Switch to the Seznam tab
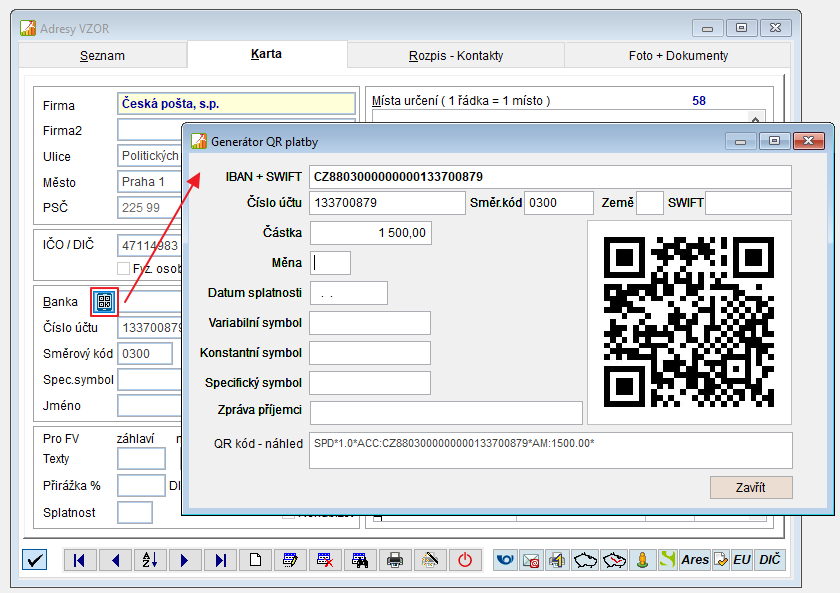This screenshot has height=593, width=840. point(102,56)
